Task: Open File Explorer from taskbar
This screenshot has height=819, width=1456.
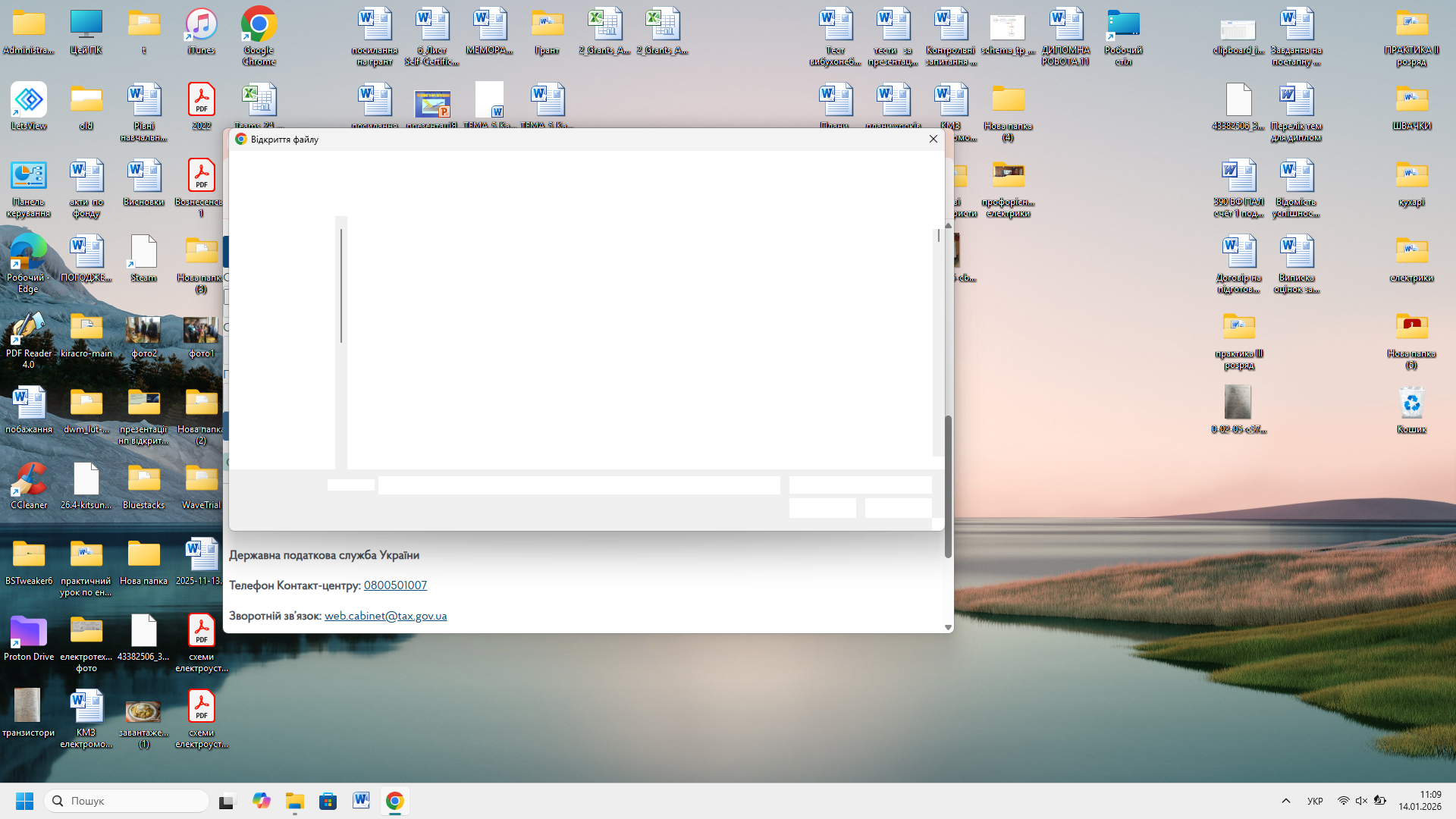Action: click(x=294, y=801)
